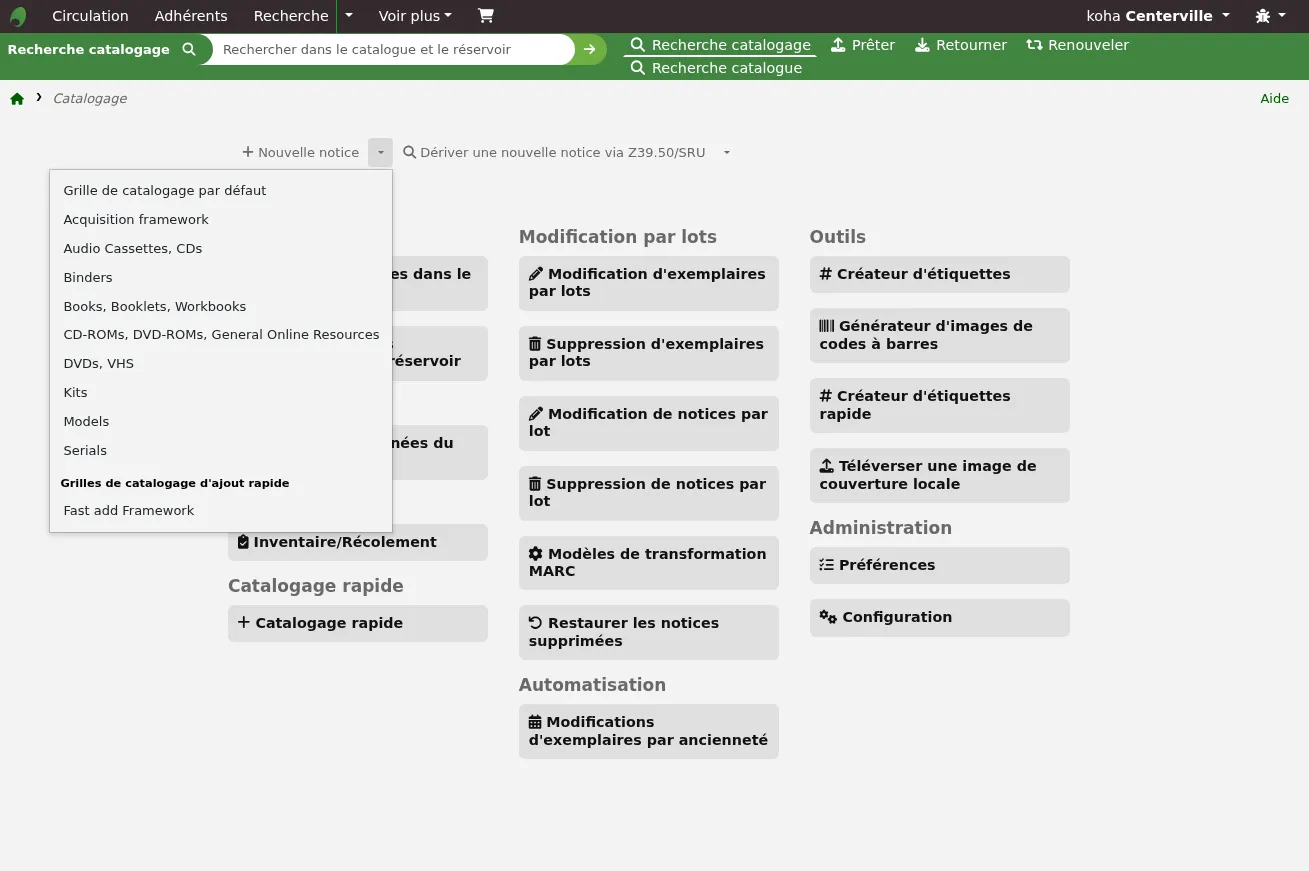Viewport: 1309px width, 871px height.
Task: Expand the Z39.50/SRU dropdown caret
Action: (727, 153)
